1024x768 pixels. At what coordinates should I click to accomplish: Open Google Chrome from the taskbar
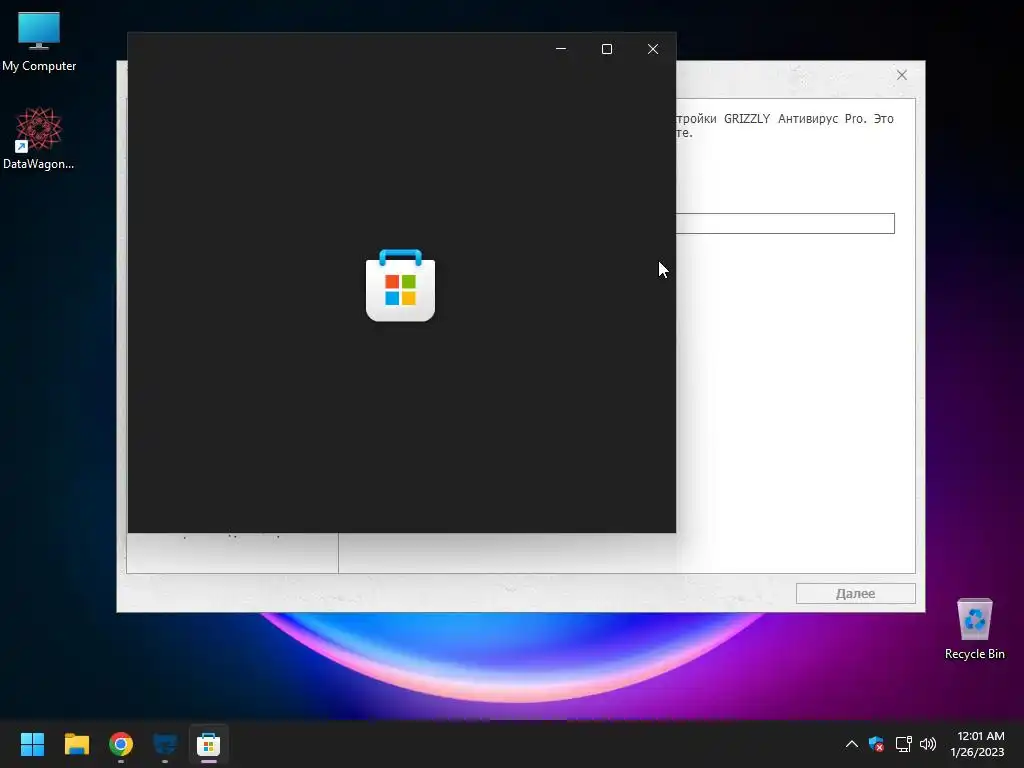coord(121,744)
